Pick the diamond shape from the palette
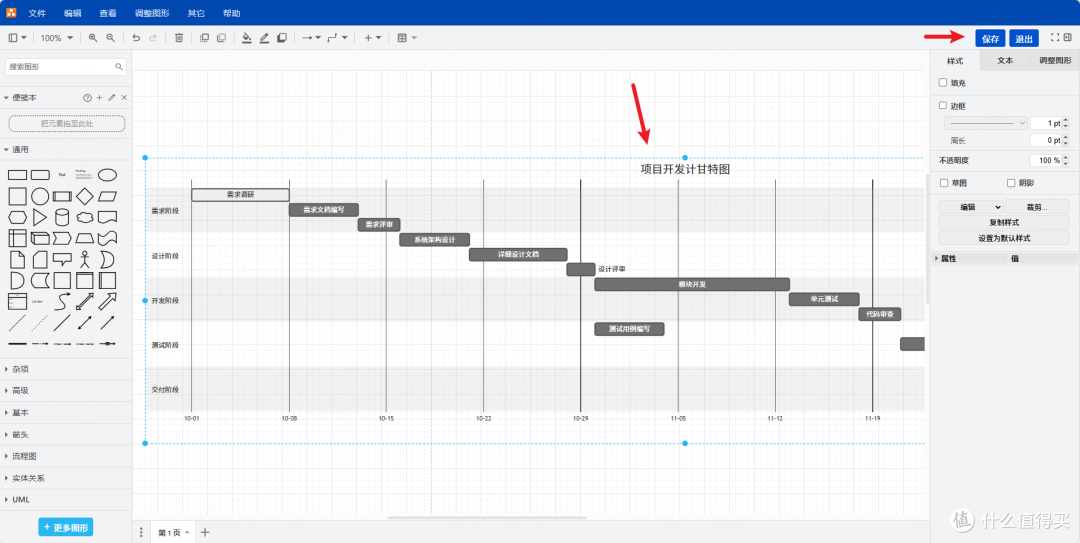Screen dimensions: 1080x543 click(84, 196)
